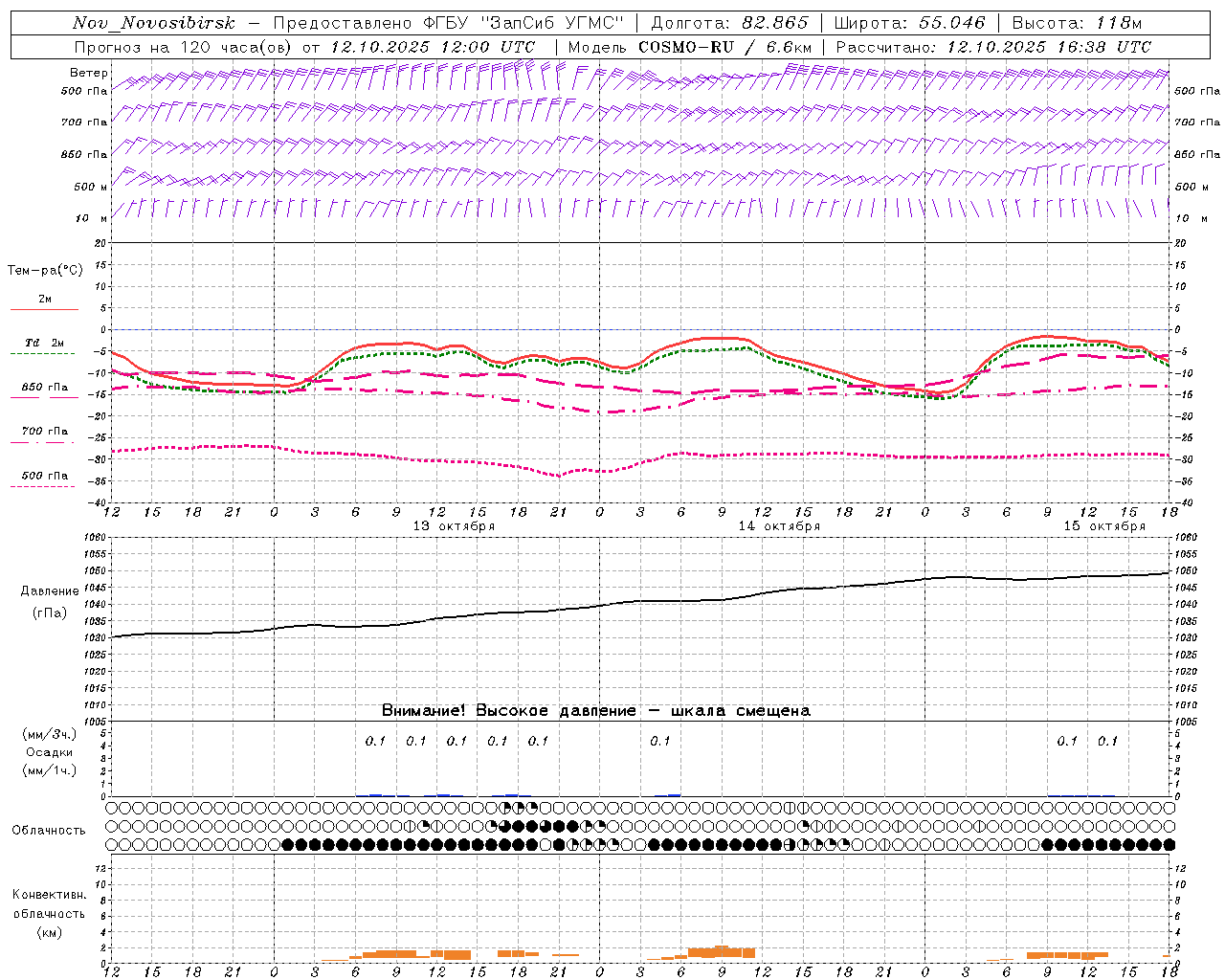Click the Nov_Novosibirsk station title
This screenshot has height=980, width=1225.
tap(154, 23)
